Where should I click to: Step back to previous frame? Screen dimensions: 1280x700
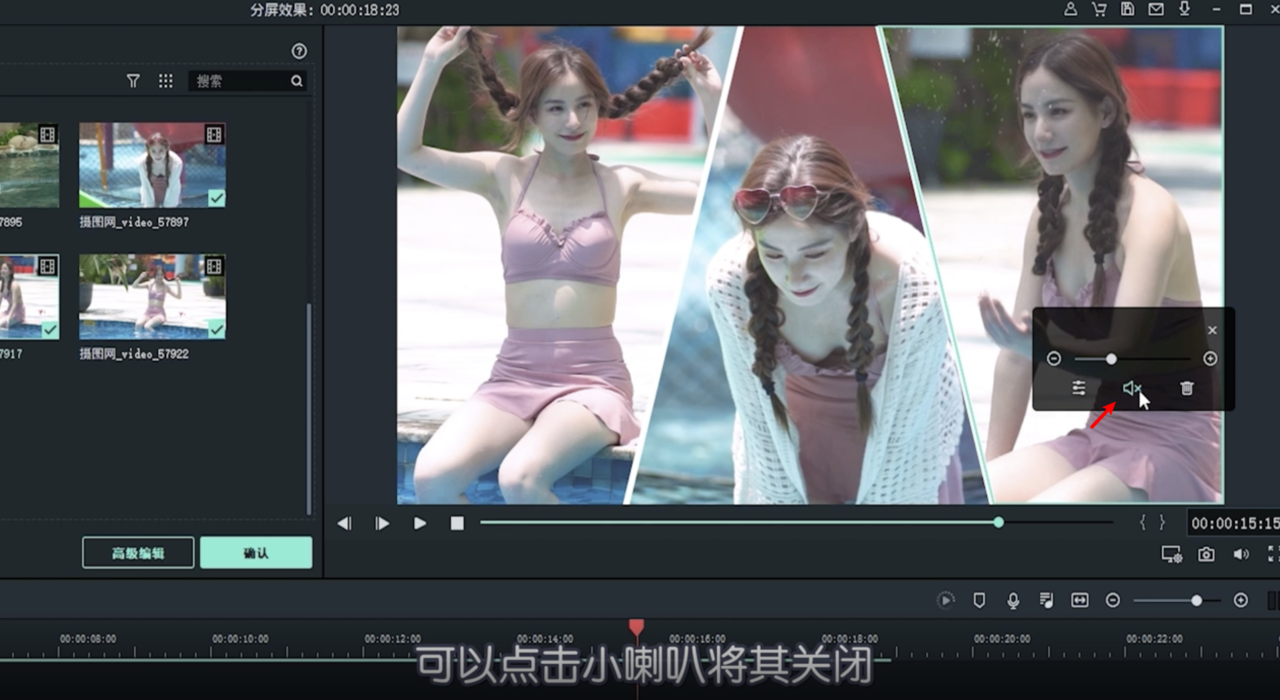pyautogui.click(x=344, y=523)
